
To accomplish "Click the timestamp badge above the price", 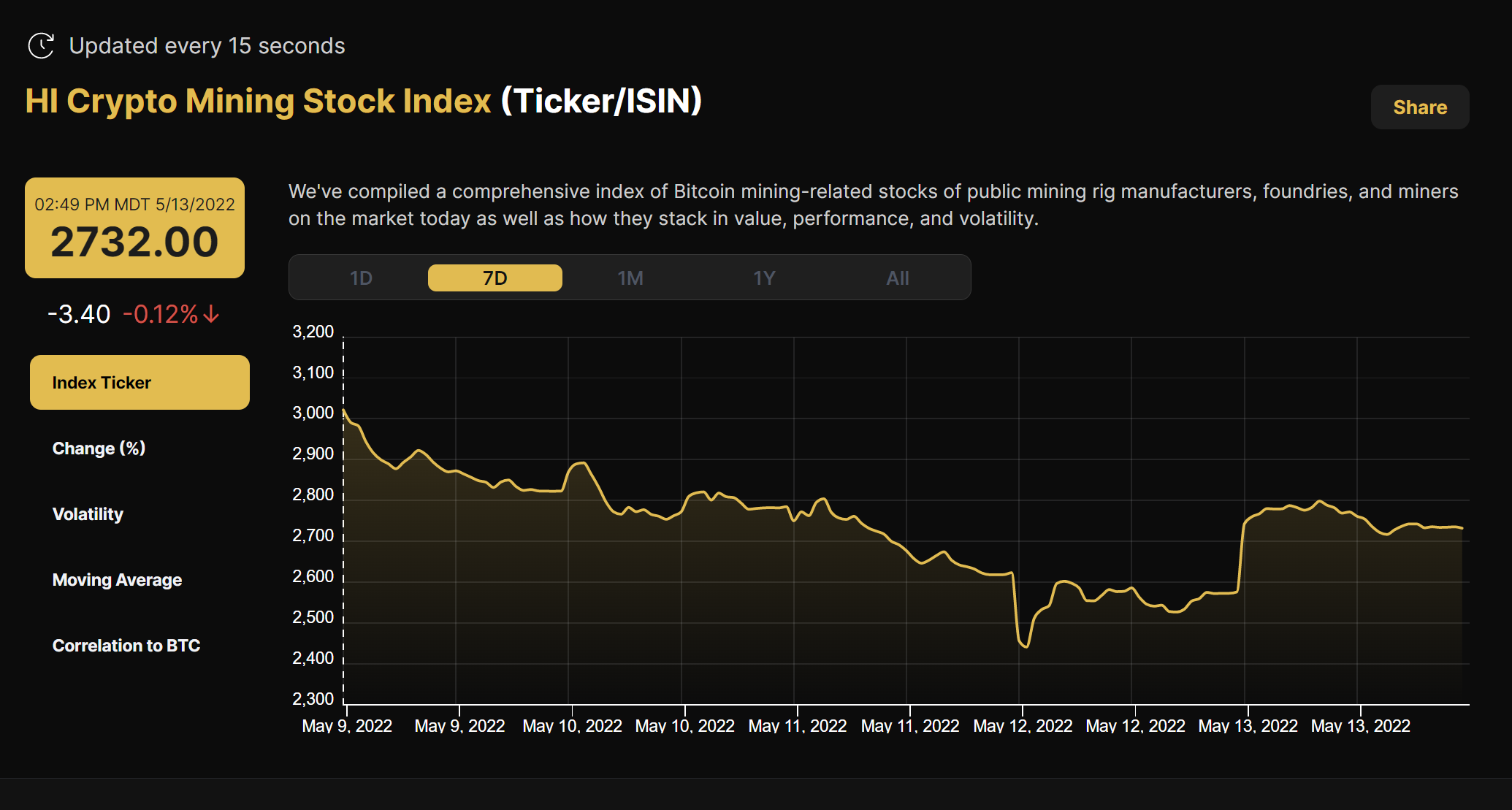I will 135,205.
